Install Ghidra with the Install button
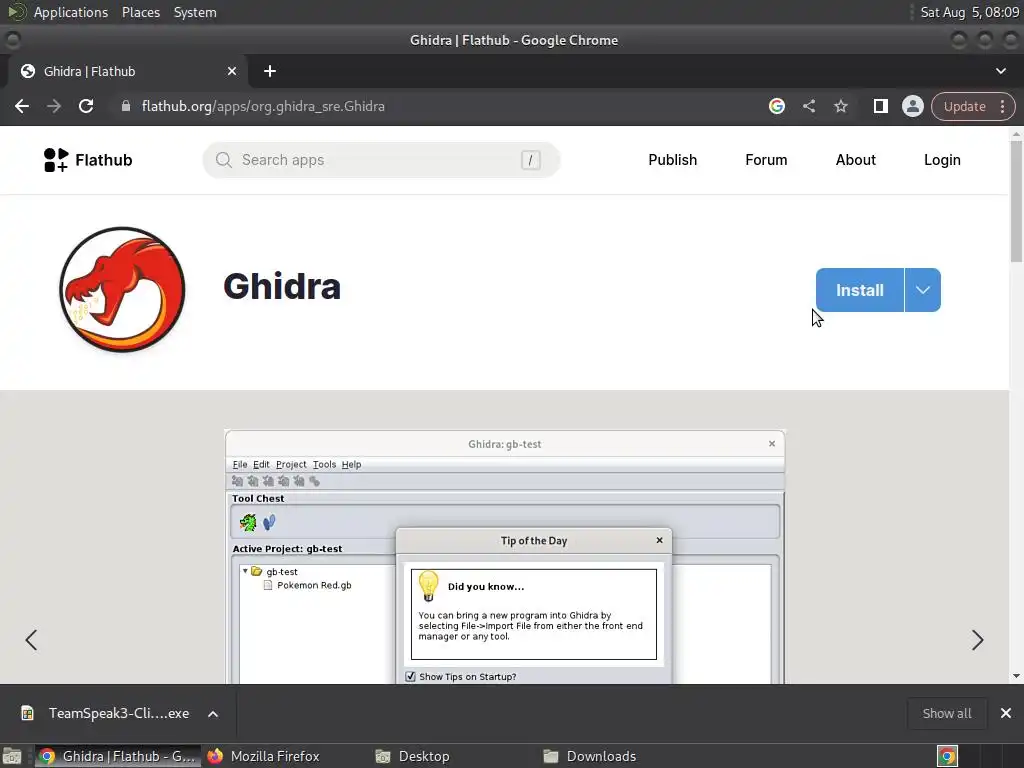 pyautogui.click(x=859, y=290)
